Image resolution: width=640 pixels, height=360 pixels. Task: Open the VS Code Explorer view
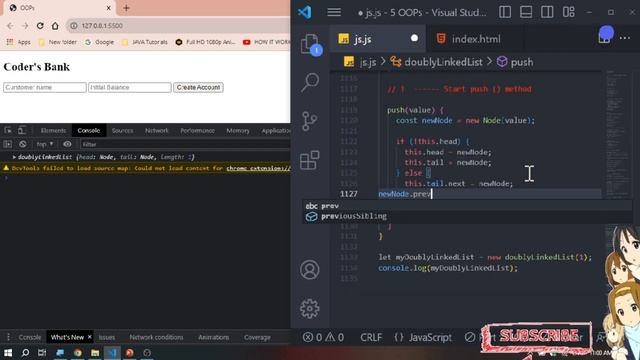pos(310,44)
